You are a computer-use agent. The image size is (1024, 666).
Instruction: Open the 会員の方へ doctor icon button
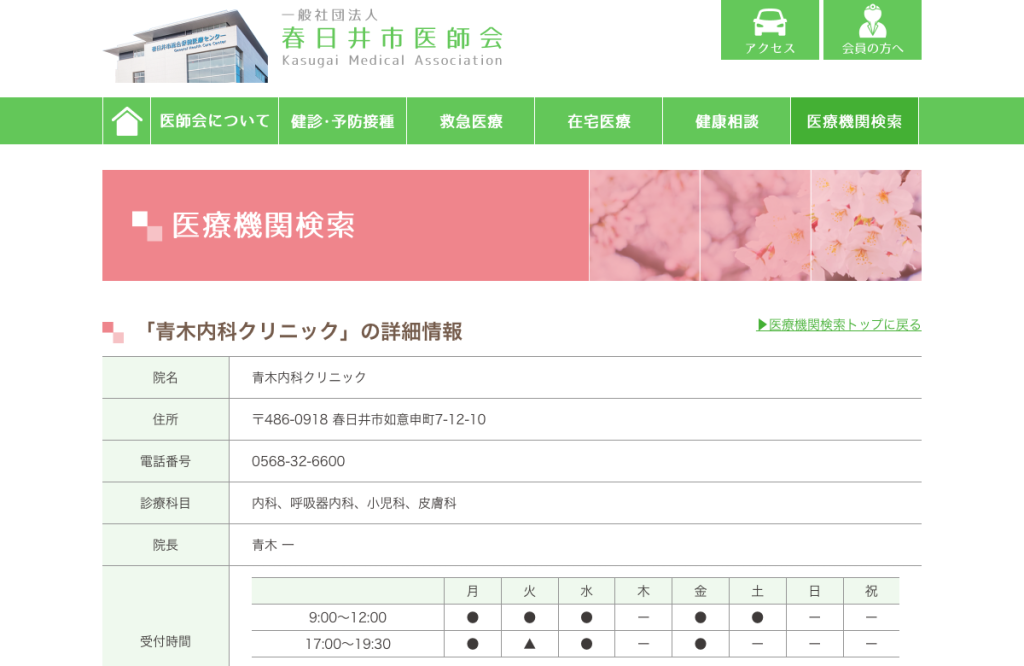[872, 29]
